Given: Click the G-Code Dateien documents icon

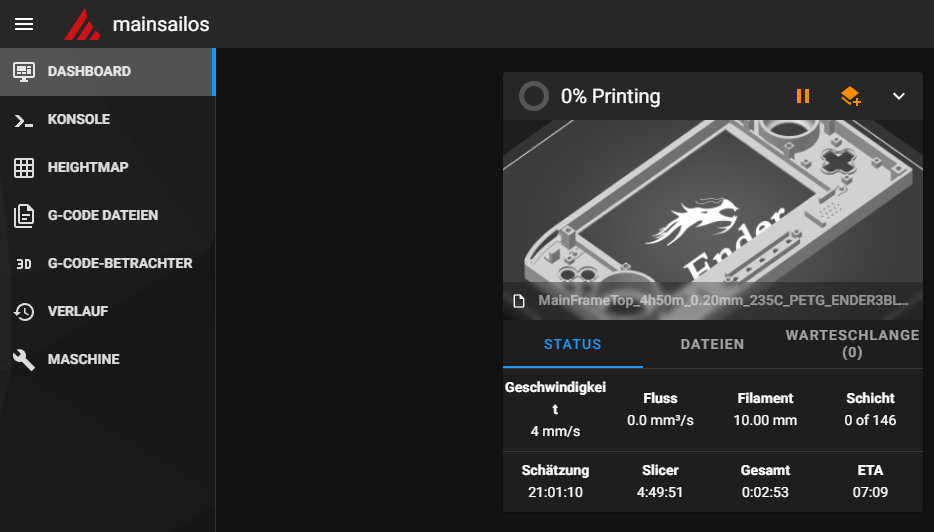Looking at the screenshot, I should (x=24, y=216).
